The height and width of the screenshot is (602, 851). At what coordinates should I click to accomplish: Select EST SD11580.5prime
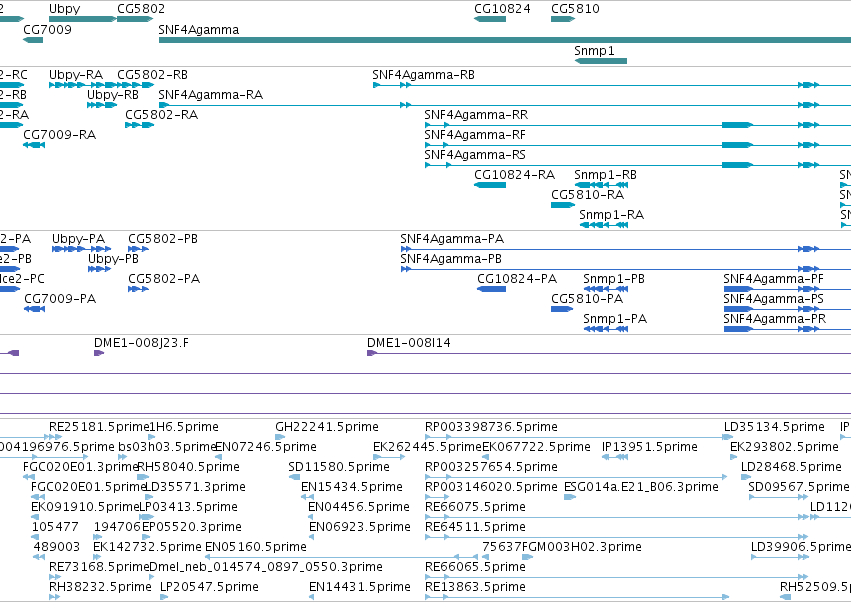coord(294,477)
